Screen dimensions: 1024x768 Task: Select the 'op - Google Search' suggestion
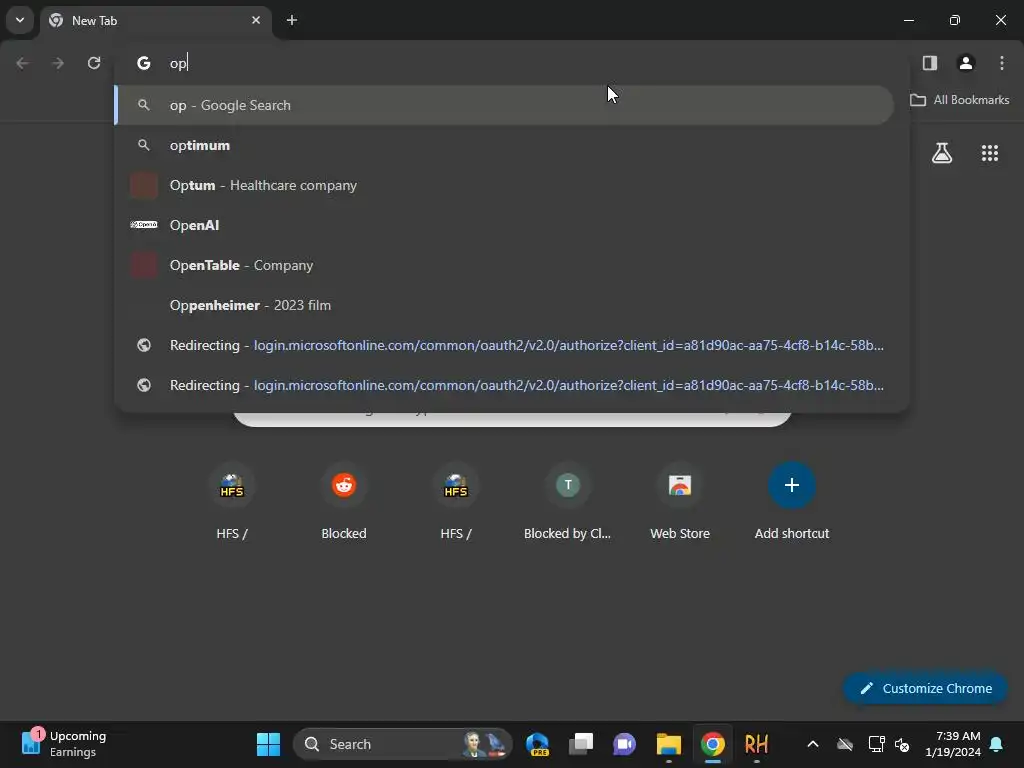point(504,105)
